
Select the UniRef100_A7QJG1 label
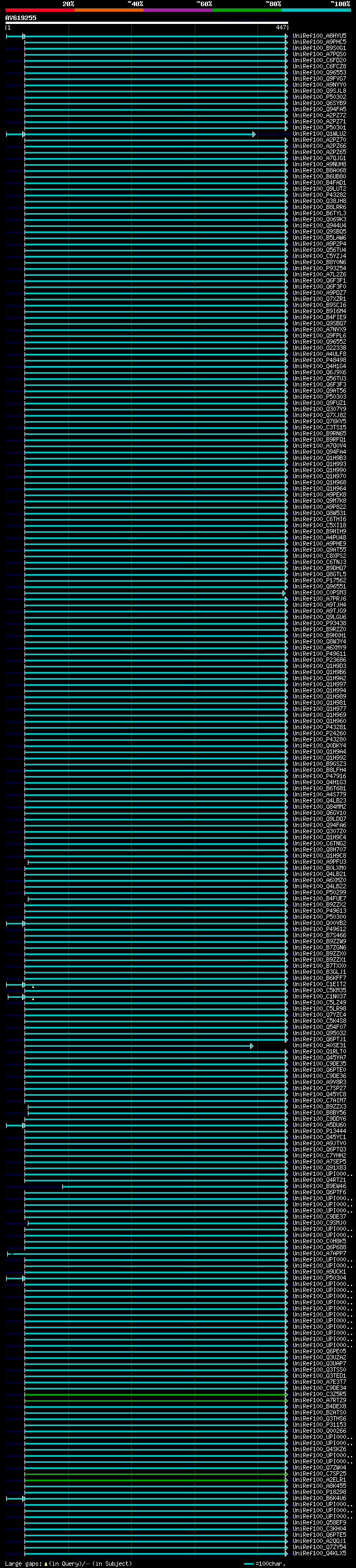[x=319, y=159]
